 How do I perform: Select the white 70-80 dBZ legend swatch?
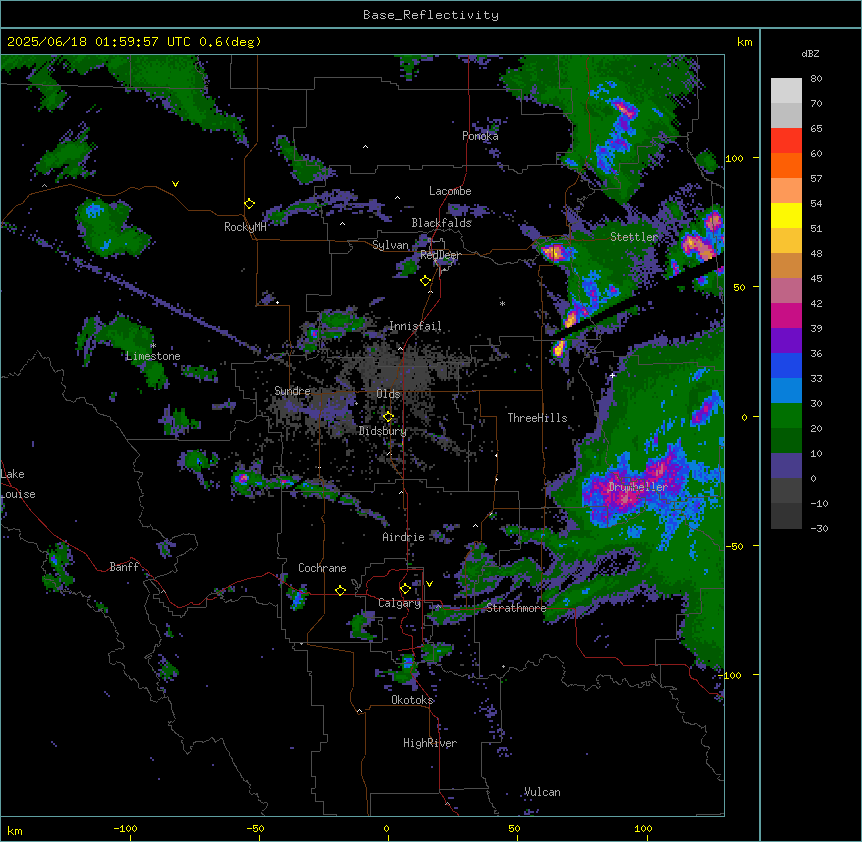pos(786,91)
